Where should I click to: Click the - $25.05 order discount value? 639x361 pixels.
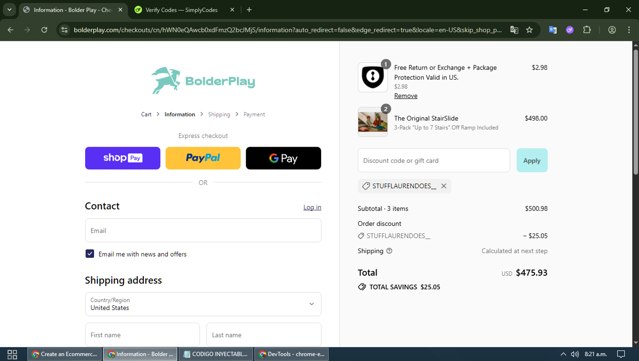pyautogui.click(x=535, y=236)
